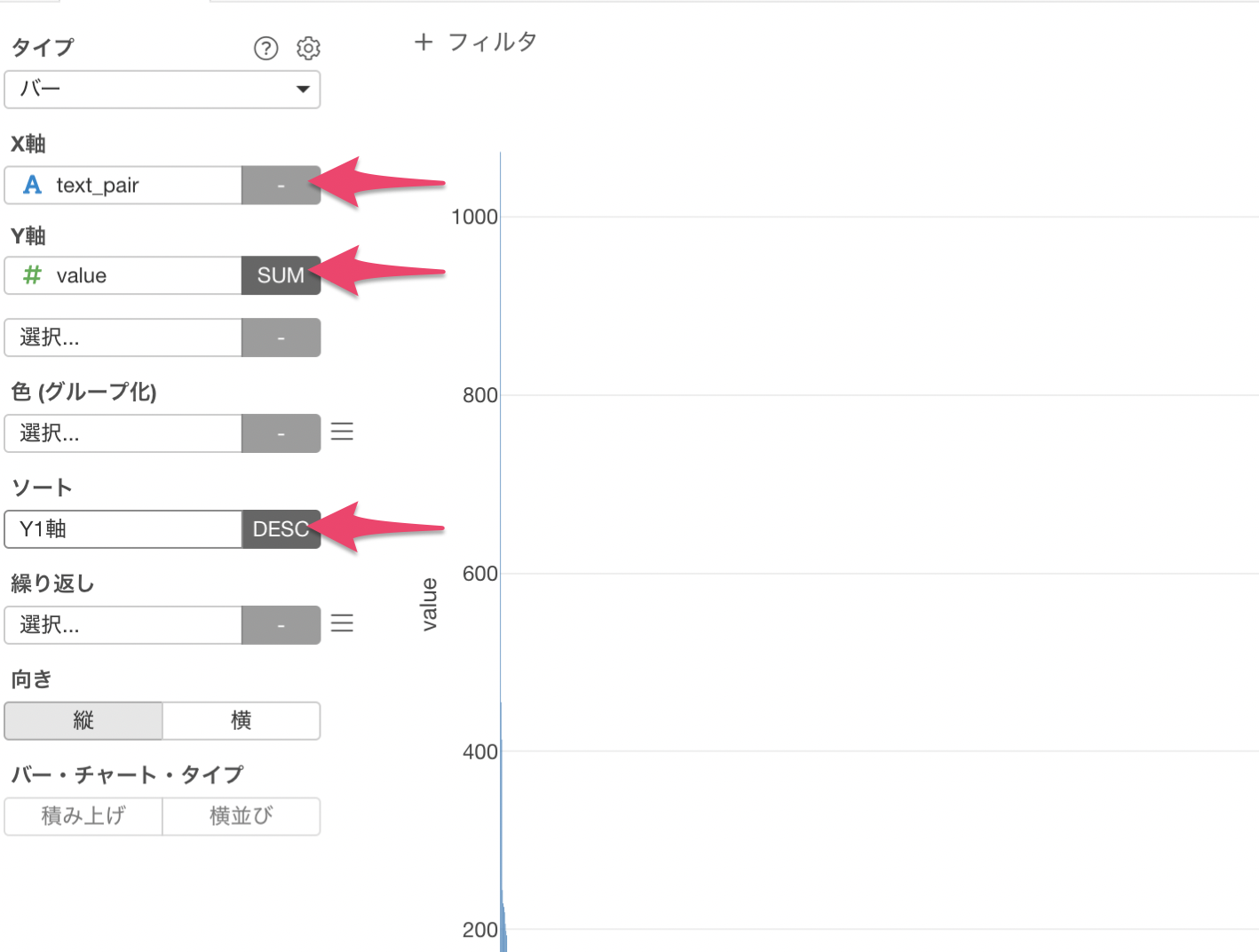Open repeat menu lines icon

click(342, 623)
